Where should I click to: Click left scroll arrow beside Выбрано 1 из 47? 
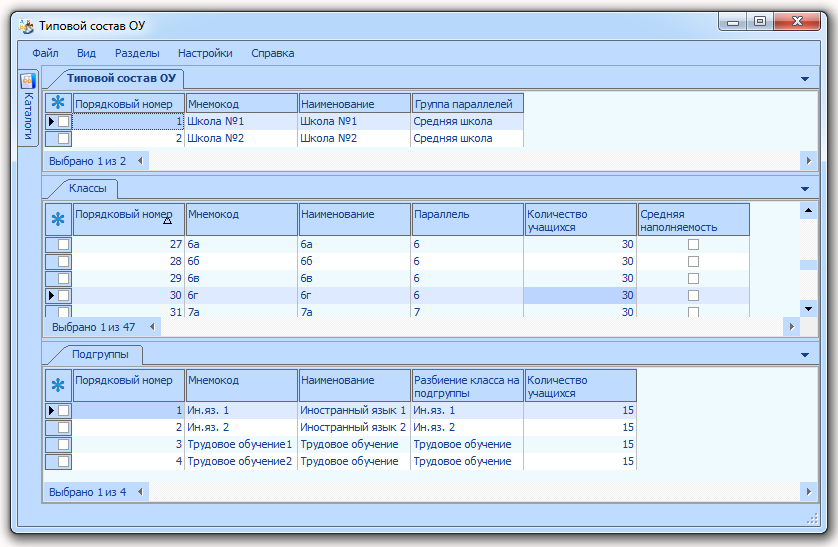[x=152, y=327]
